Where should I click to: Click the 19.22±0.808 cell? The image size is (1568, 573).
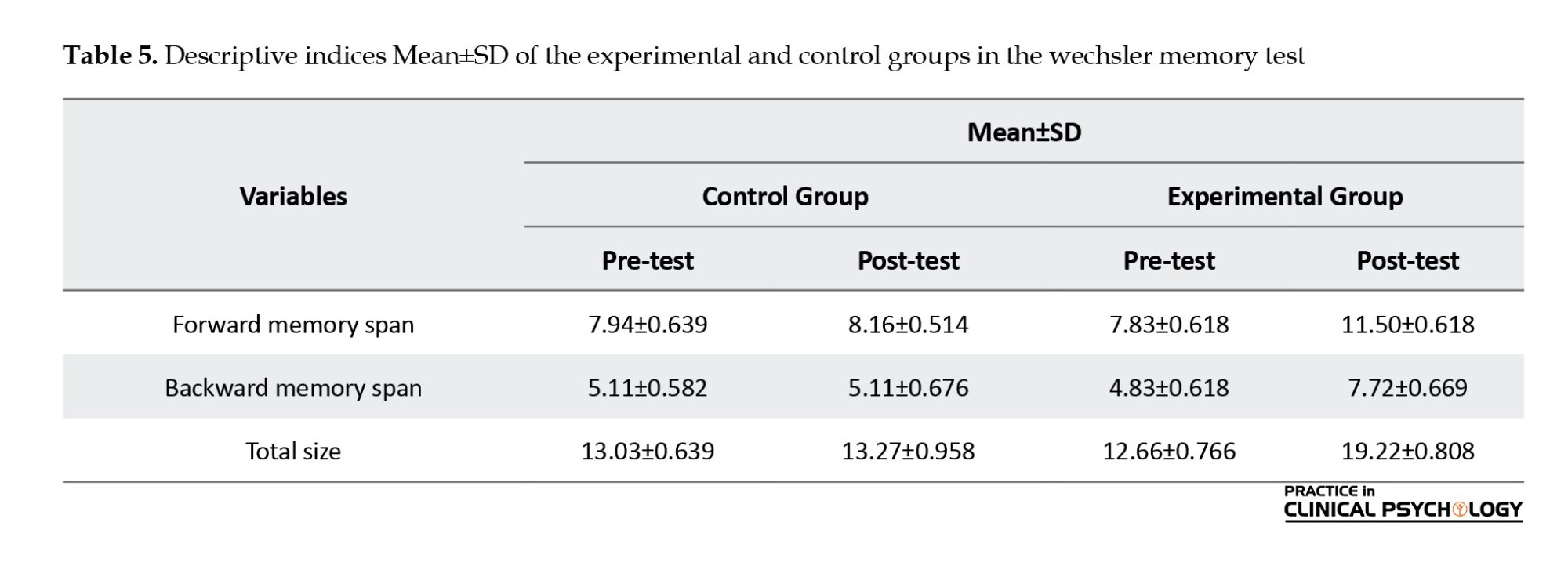1407,452
